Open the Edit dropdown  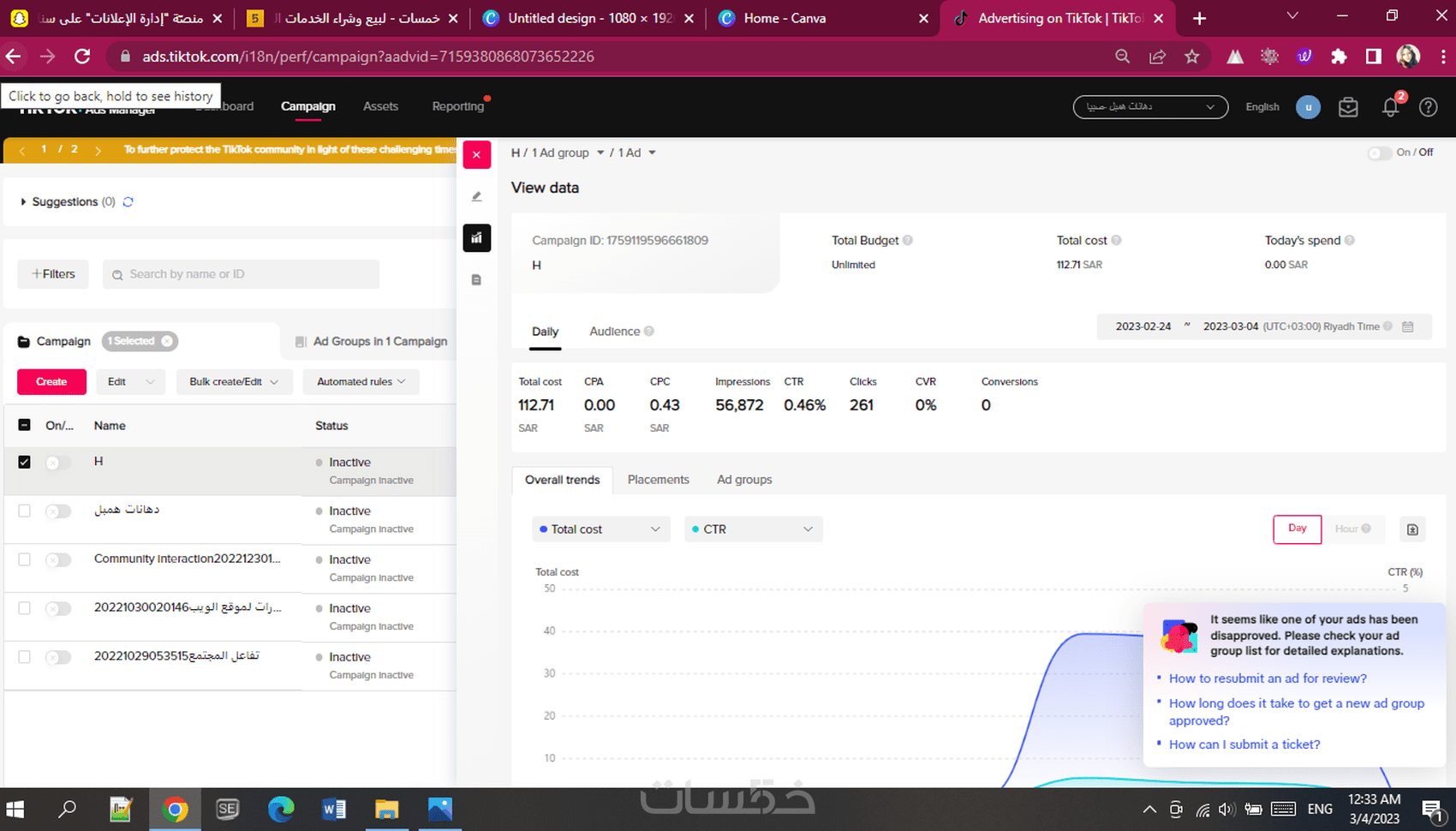click(x=130, y=382)
